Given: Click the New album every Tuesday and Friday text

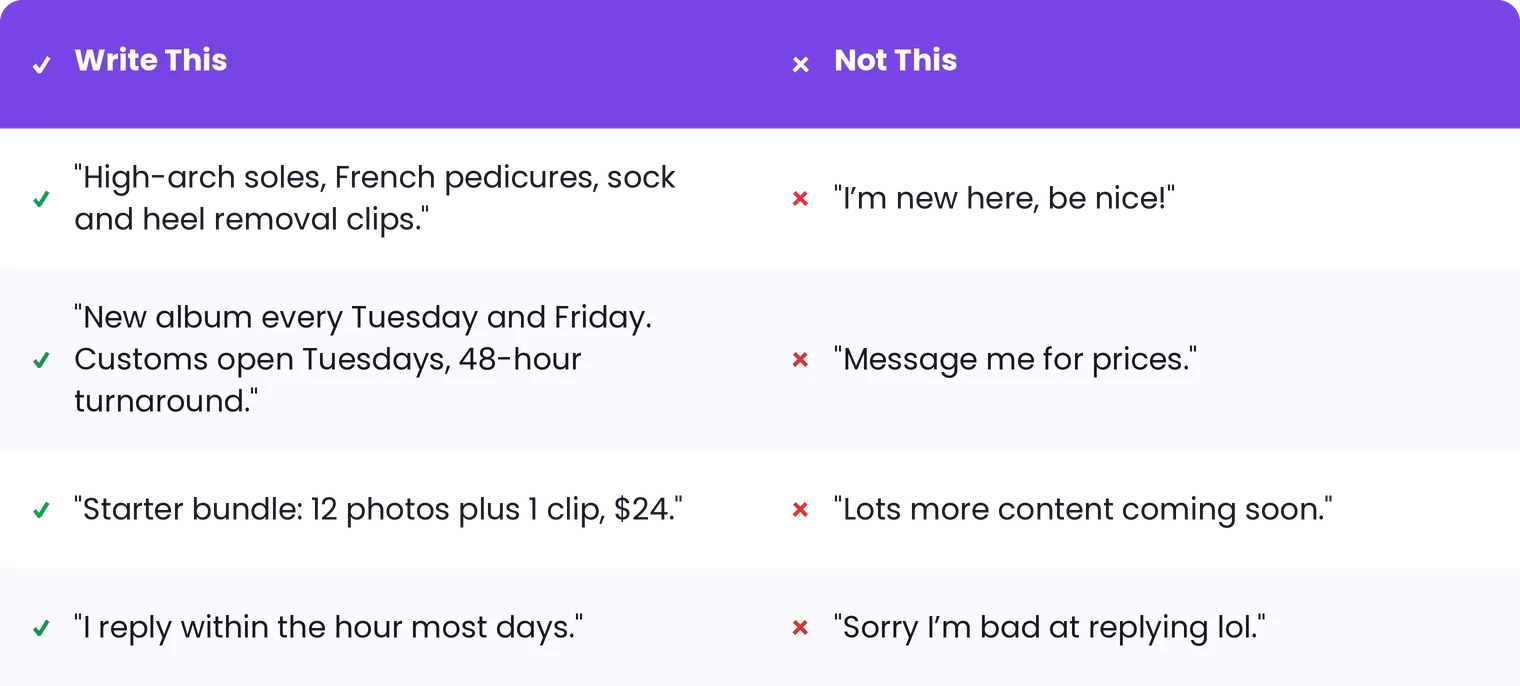Looking at the screenshot, I should (x=363, y=359).
